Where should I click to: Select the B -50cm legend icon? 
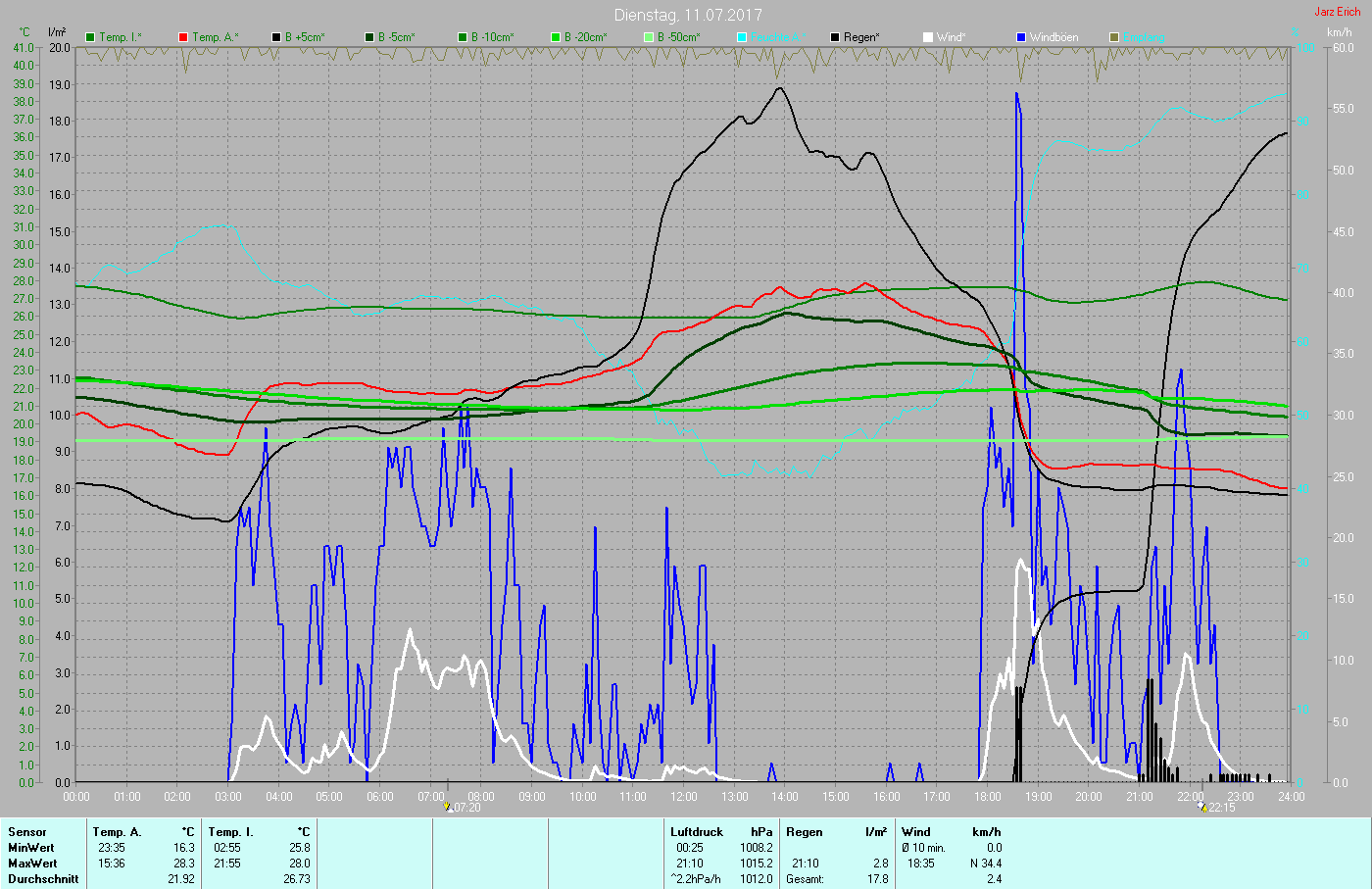tap(649, 37)
